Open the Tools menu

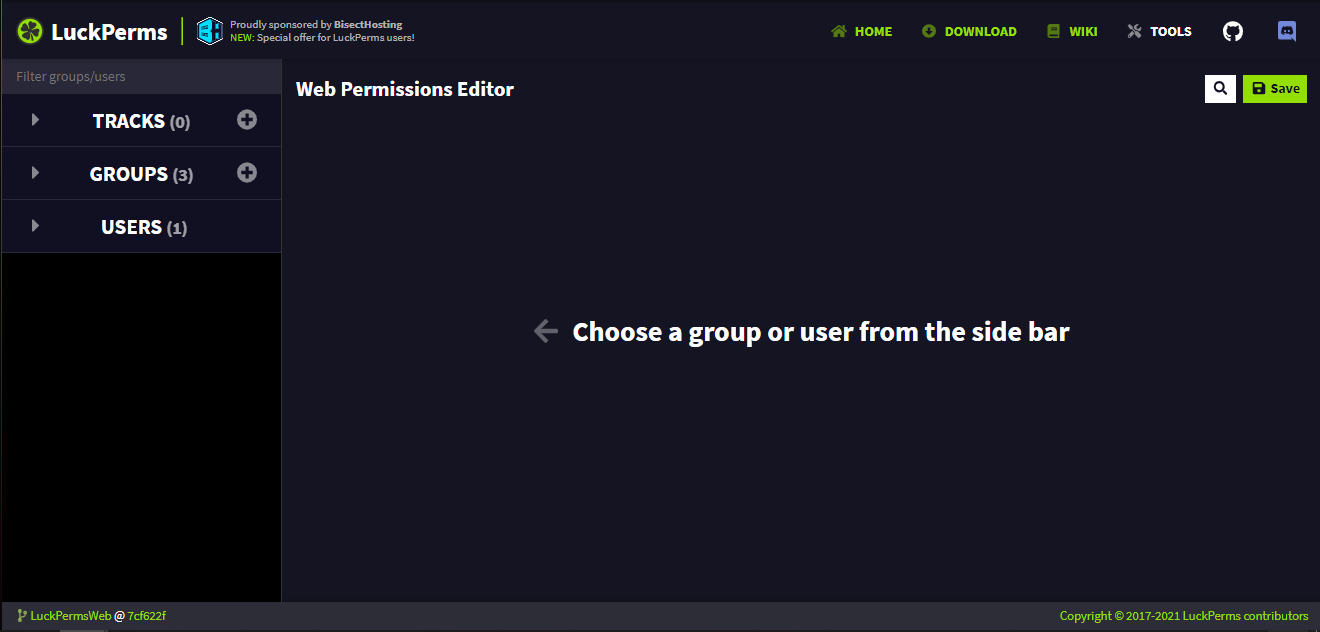pyautogui.click(x=1159, y=31)
